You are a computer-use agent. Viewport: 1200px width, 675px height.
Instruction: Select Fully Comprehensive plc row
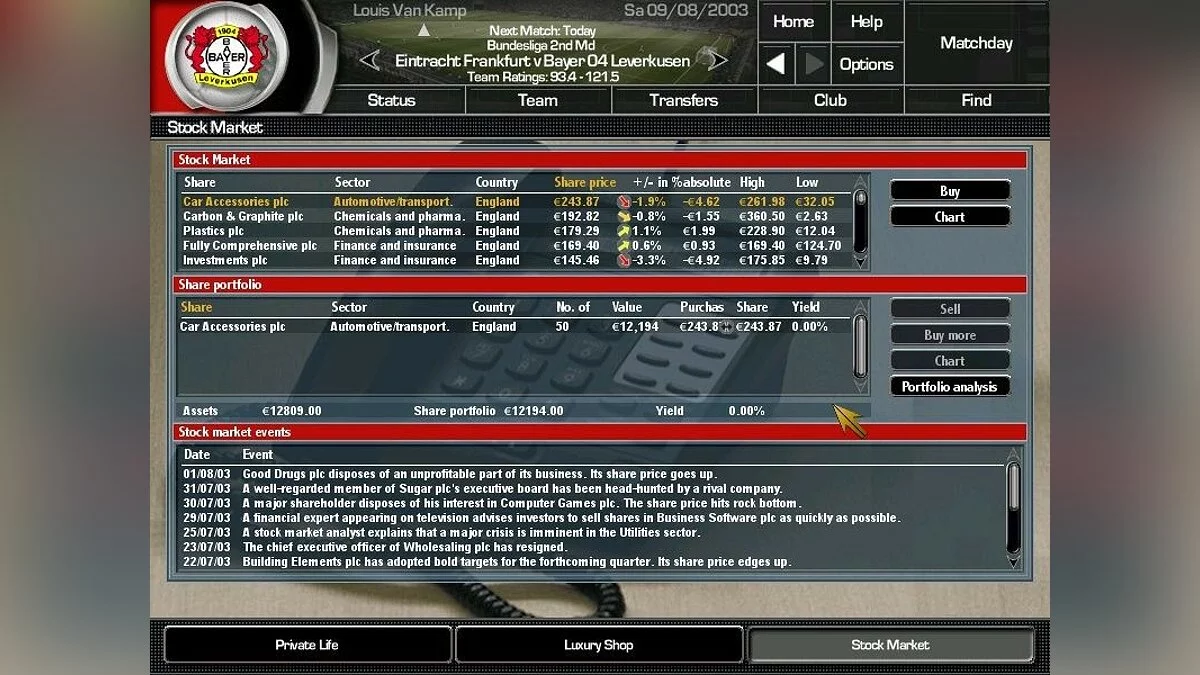click(x=514, y=246)
